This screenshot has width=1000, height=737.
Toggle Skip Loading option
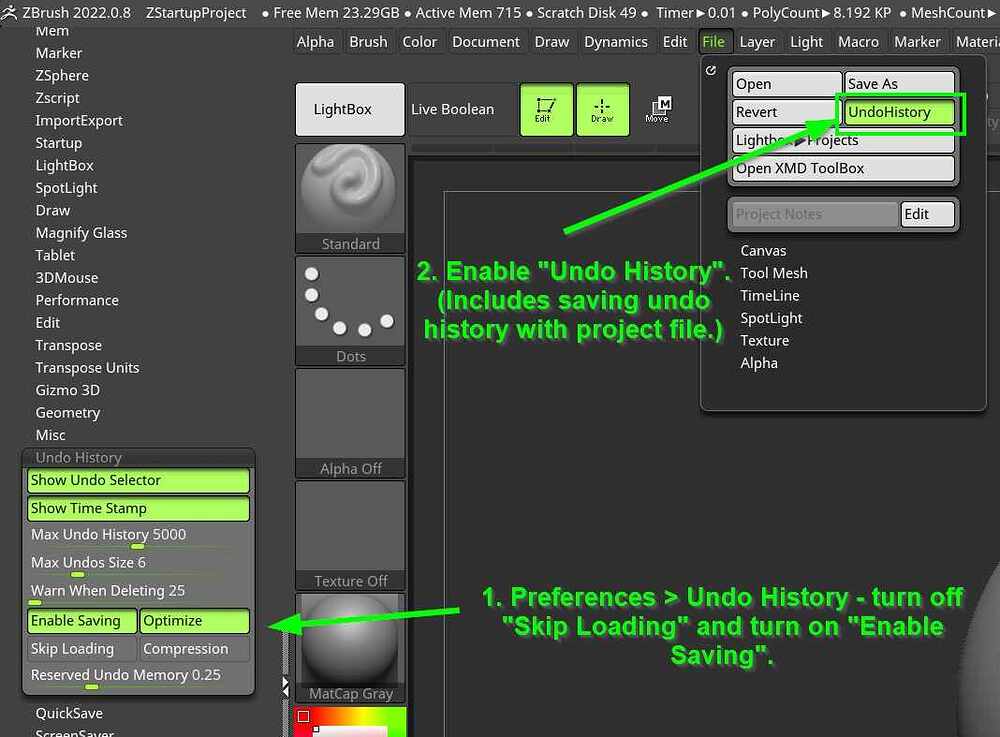click(82, 649)
